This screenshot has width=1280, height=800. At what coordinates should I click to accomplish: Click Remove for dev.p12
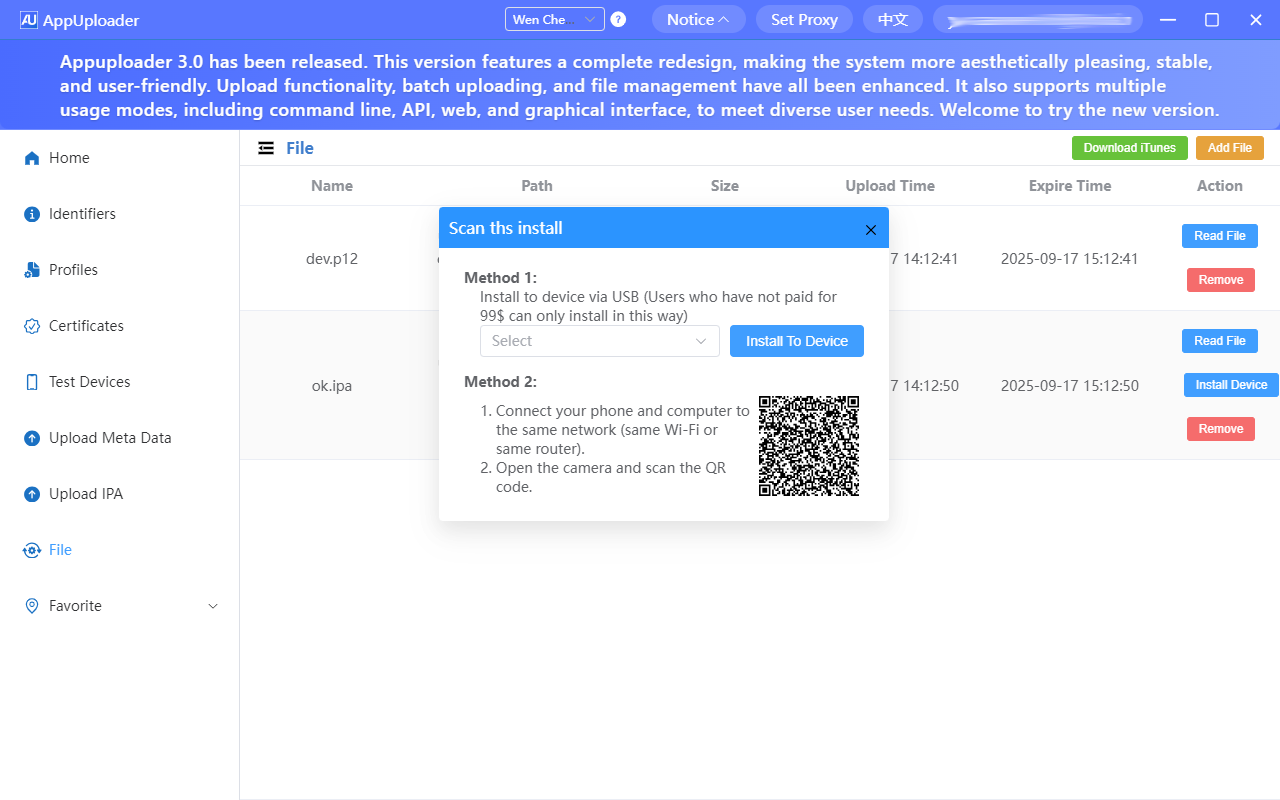[x=1221, y=280]
